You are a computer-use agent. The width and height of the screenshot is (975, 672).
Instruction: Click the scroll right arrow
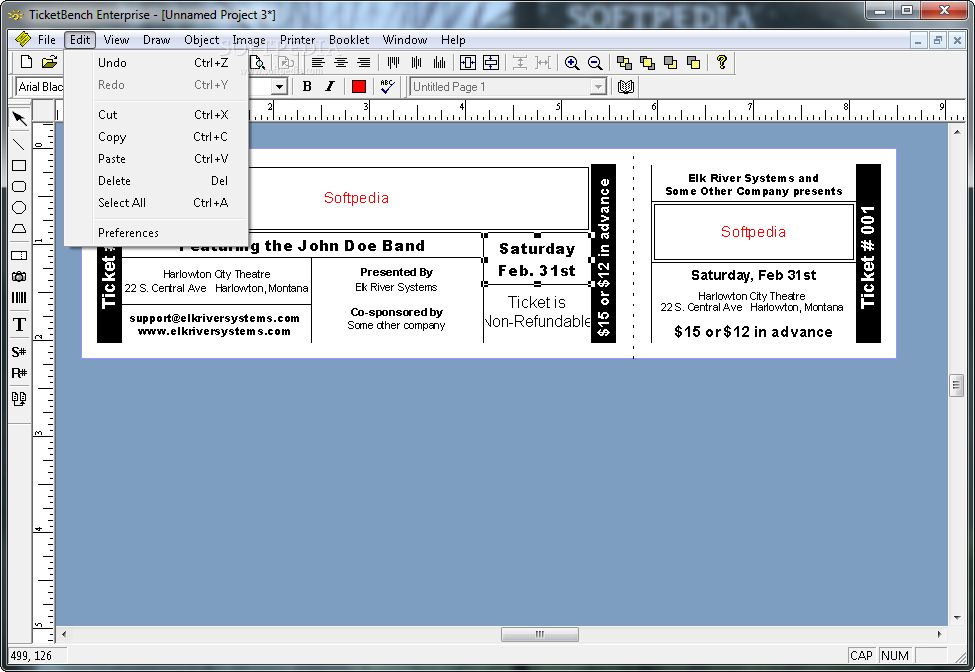939,634
